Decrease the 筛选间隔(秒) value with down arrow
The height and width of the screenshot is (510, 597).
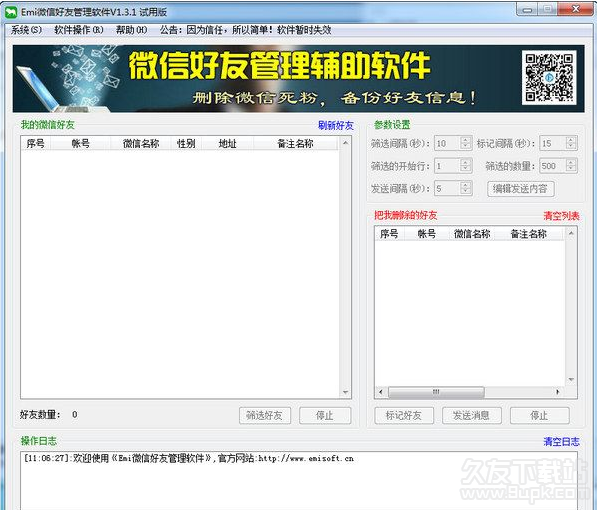pyautogui.click(x=465, y=147)
